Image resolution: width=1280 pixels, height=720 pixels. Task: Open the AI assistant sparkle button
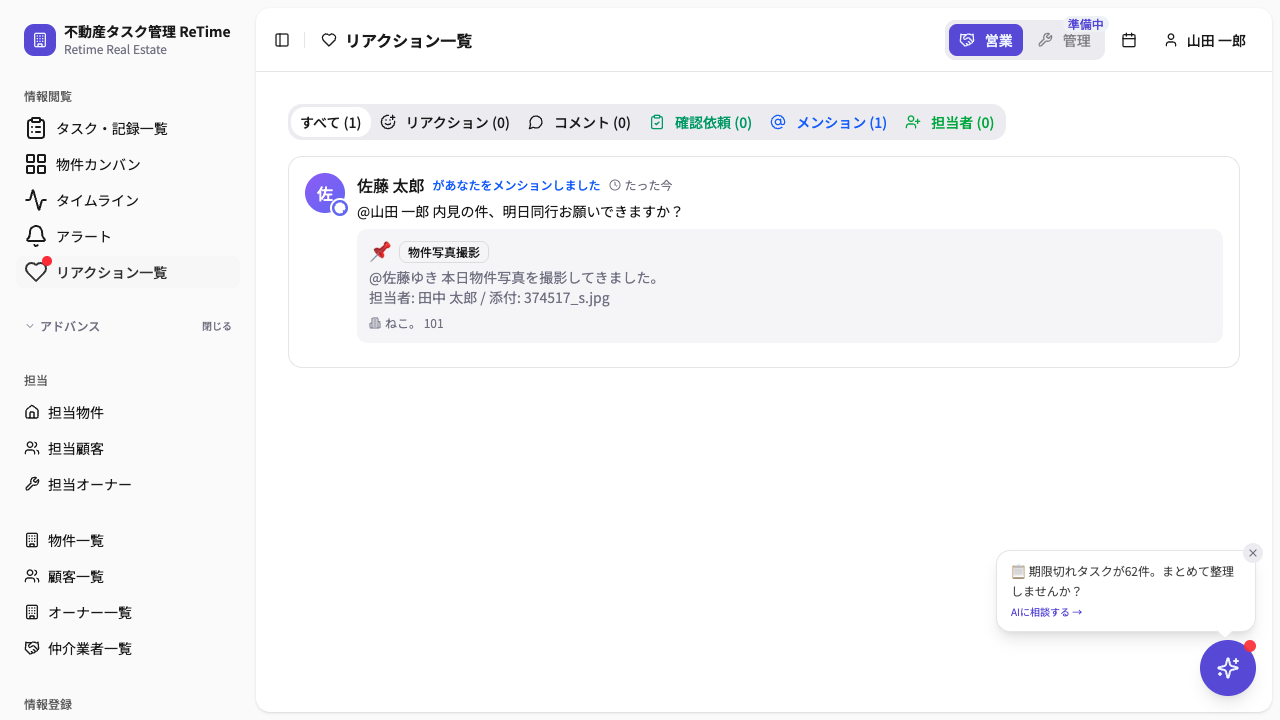1228,668
